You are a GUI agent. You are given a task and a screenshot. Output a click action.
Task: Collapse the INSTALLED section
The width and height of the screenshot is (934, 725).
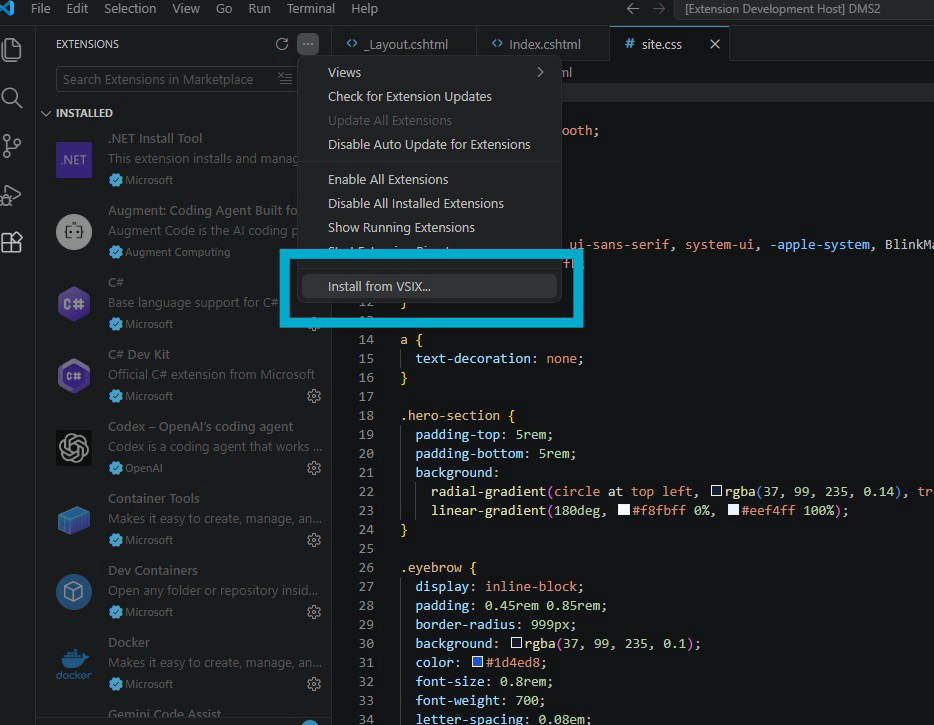point(46,113)
